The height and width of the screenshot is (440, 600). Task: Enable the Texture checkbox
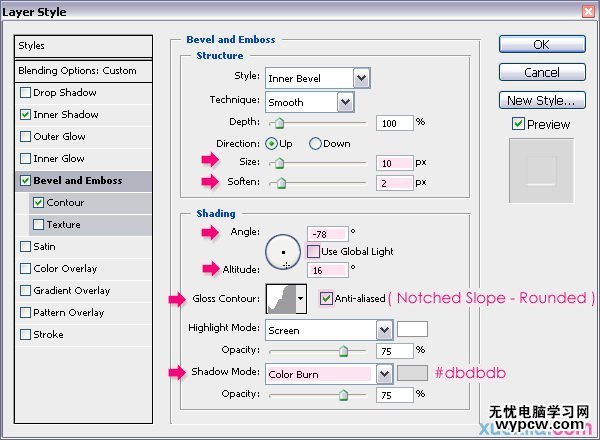[38, 224]
